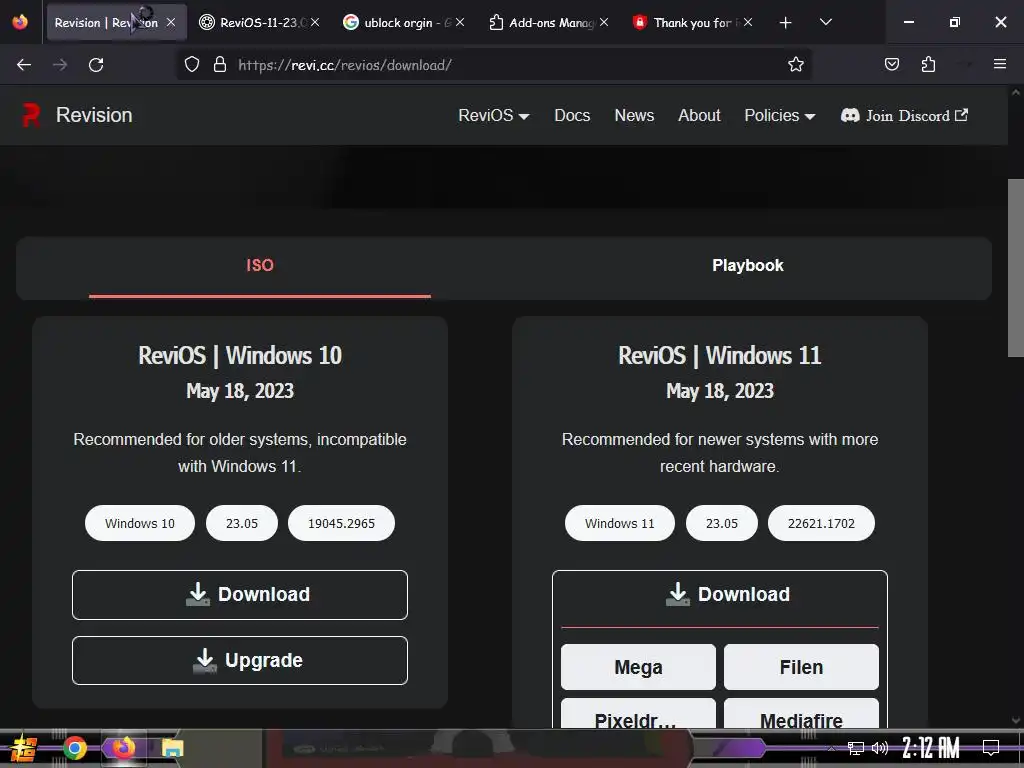Open a new browser tab

click(x=786, y=23)
